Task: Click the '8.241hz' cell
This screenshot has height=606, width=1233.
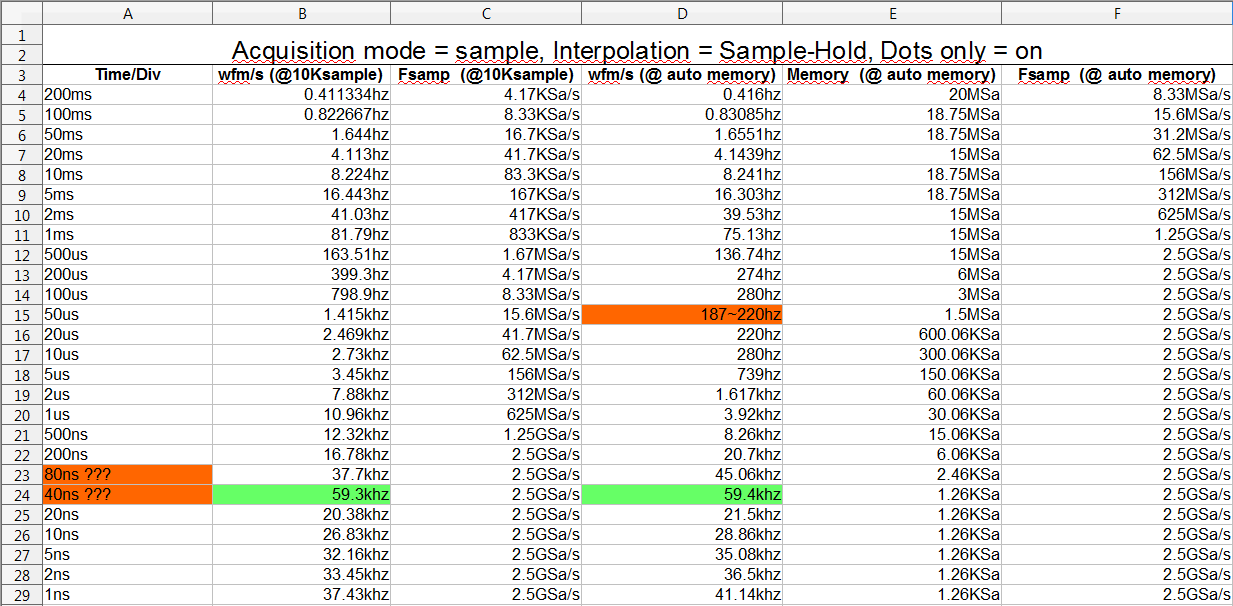Action: click(682, 174)
